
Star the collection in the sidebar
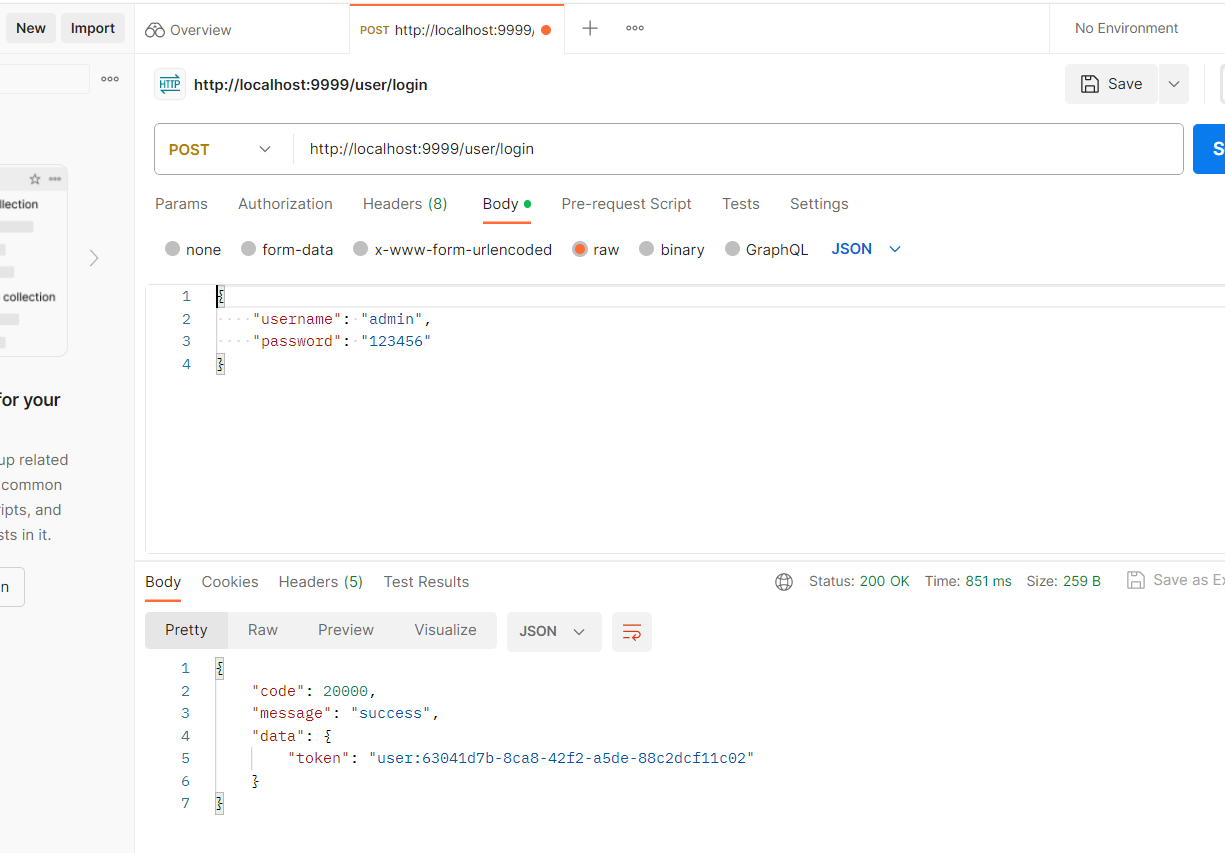35,179
